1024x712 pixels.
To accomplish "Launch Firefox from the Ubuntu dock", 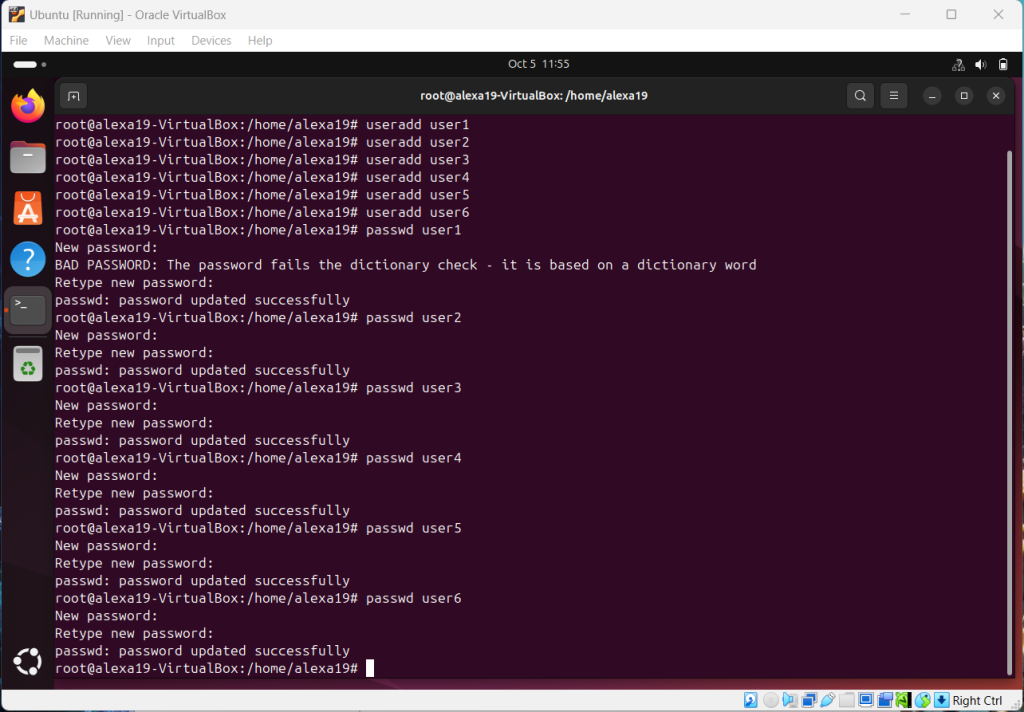I will (x=28, y=106).
